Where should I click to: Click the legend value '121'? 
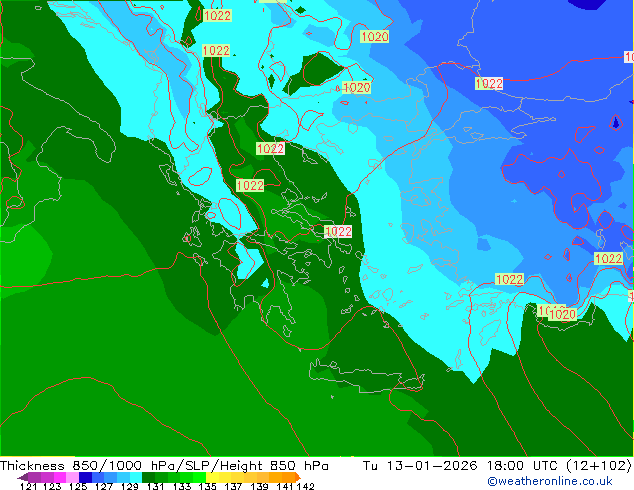point(28,486)
